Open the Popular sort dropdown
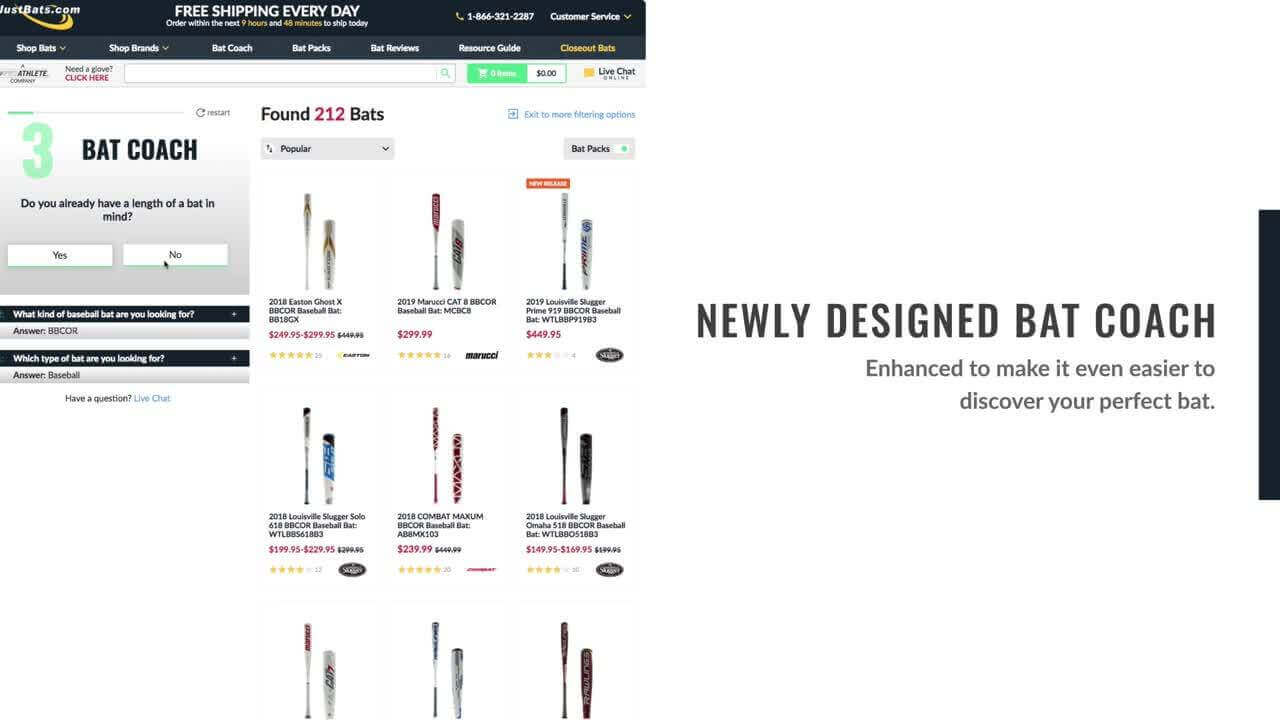Screen dimensions: 1280x720 coord(327,149)
